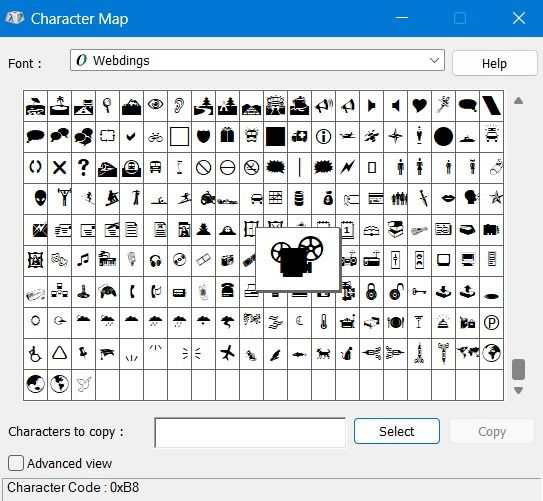Focus the Characters to copy field
This screenshot has height=501, width=543.
[x=250, y=432]
